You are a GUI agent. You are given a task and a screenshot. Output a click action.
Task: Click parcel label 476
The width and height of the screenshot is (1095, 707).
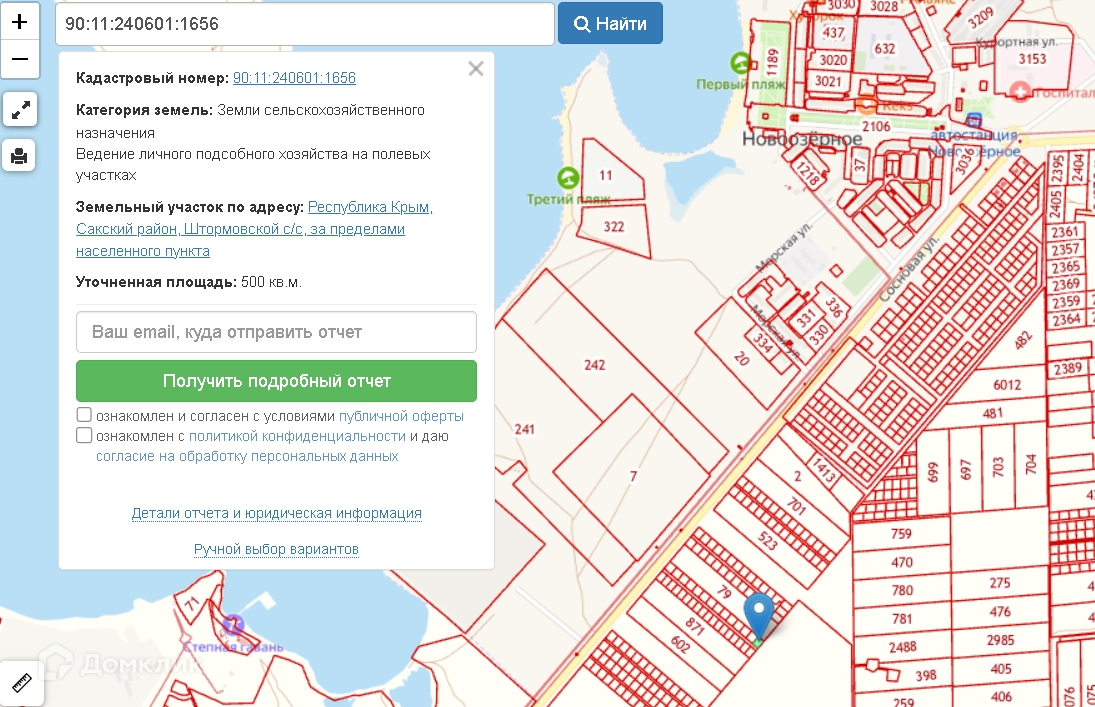pyautogui.click(x=1000, y=611)
